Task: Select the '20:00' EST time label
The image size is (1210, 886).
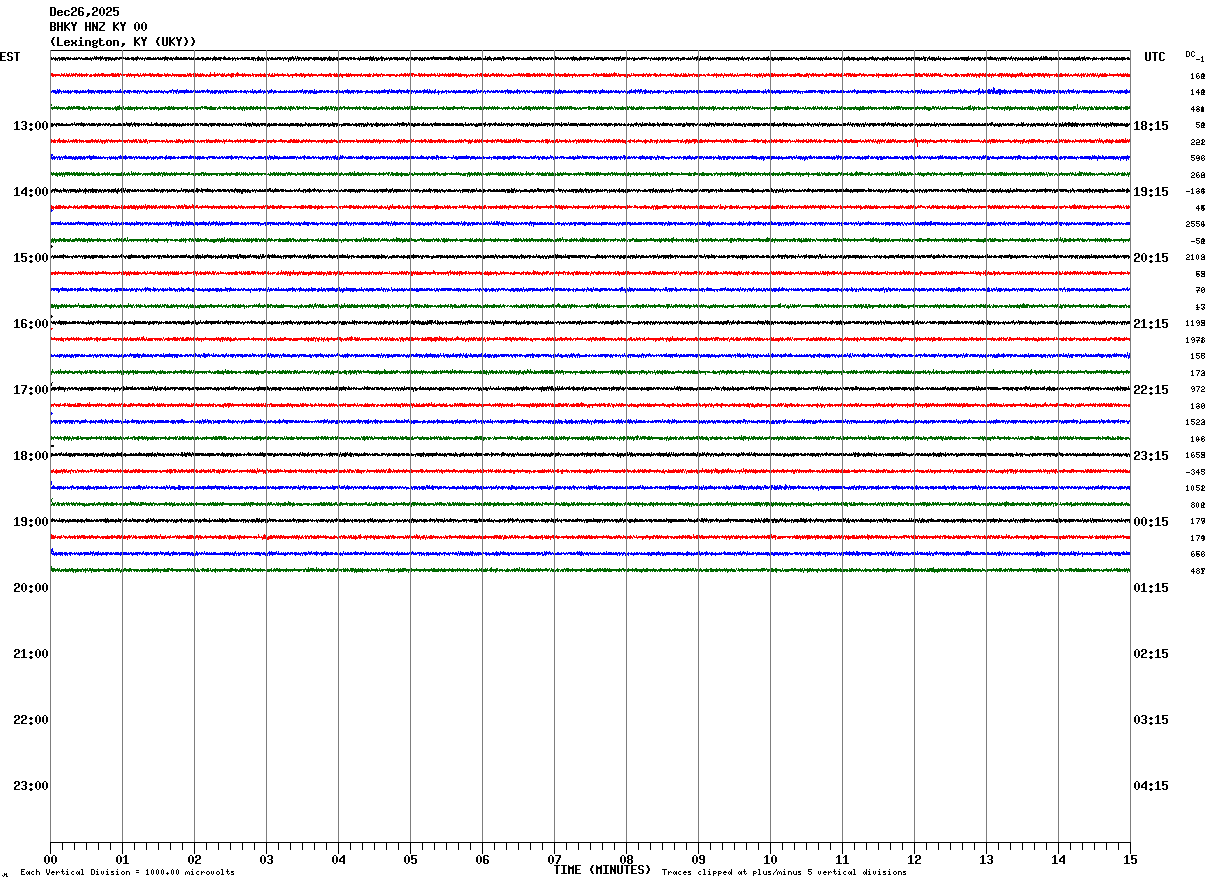Action: [30, 588]
